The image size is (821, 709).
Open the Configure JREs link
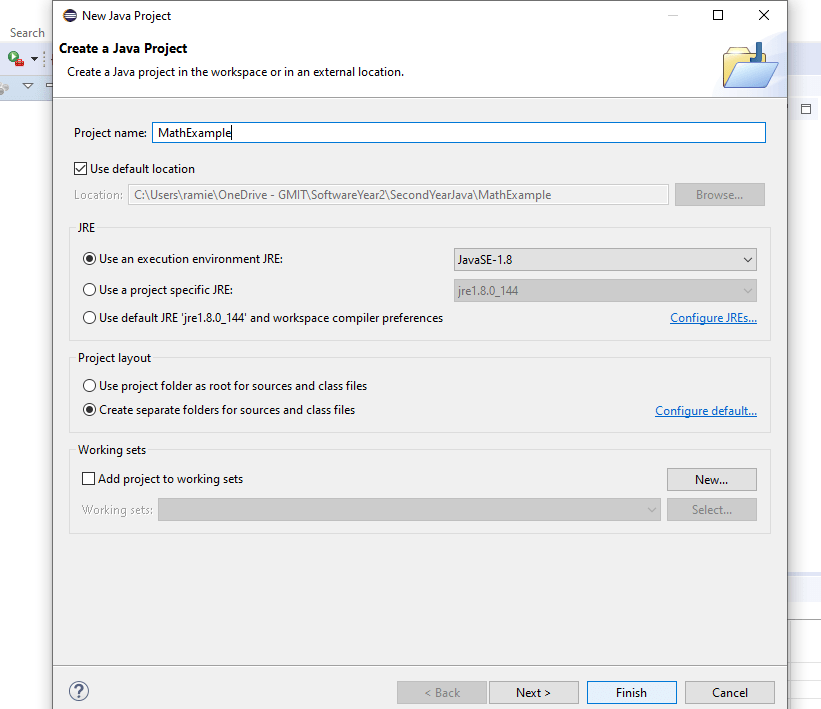point(713,318)
